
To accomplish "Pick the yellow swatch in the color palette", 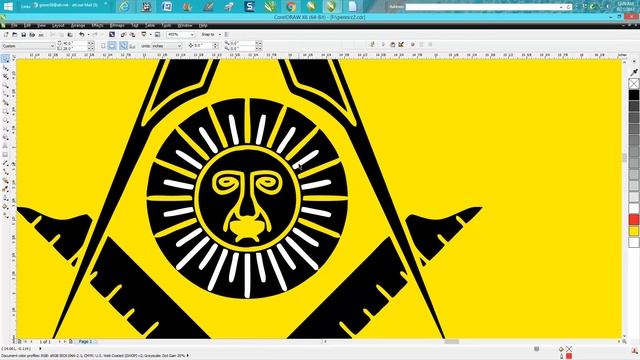I will click(x=634, y=231).
